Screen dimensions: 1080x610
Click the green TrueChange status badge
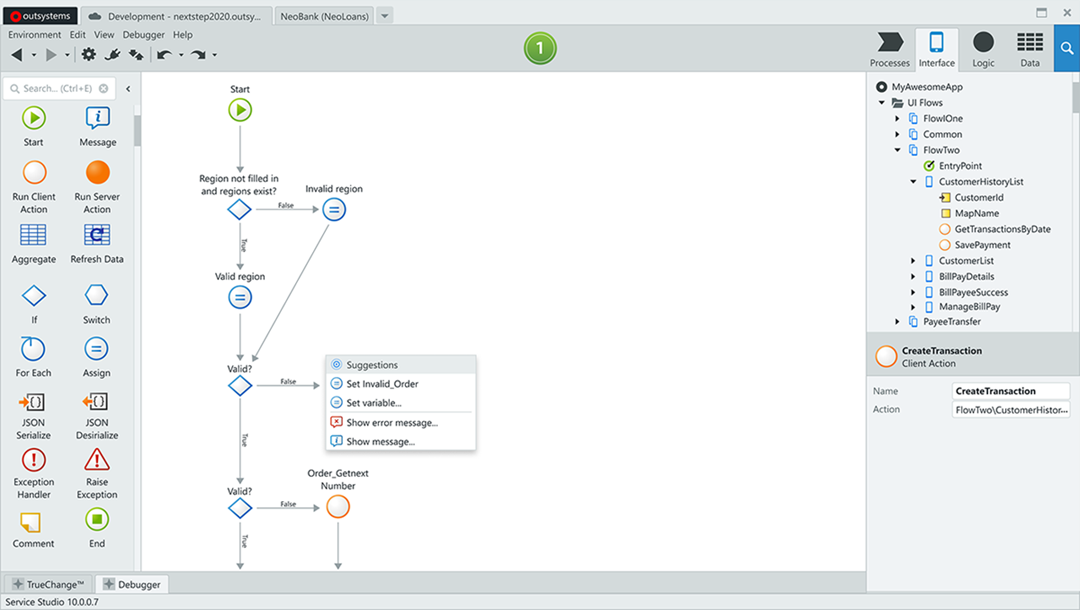[x=540, y=48]
